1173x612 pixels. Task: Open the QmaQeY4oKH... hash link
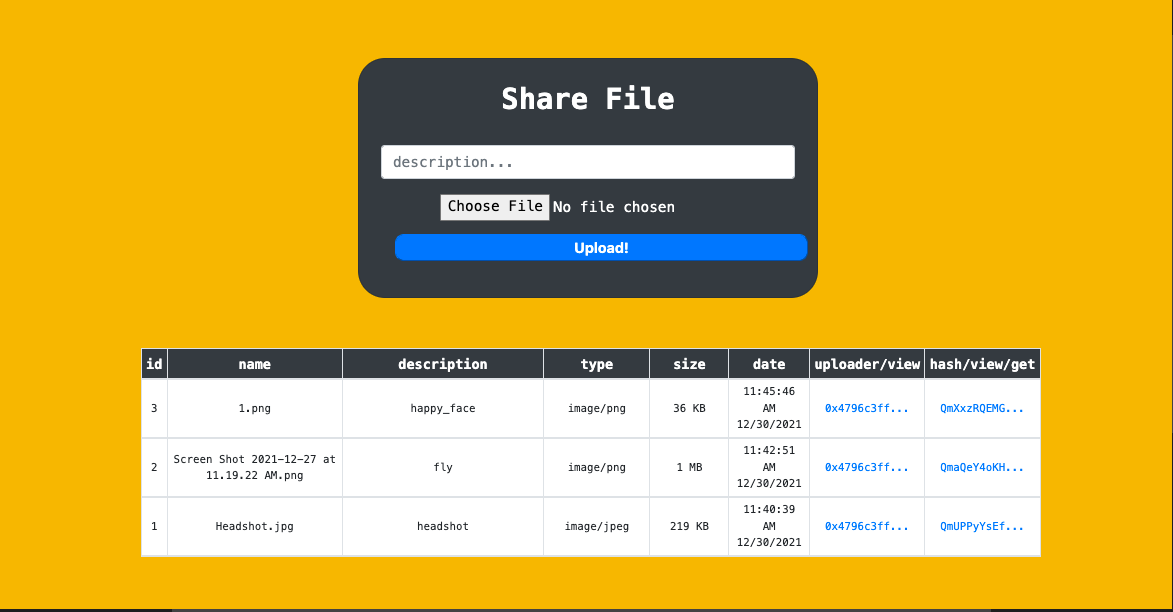pyautogui.click(x=981, y=467)
